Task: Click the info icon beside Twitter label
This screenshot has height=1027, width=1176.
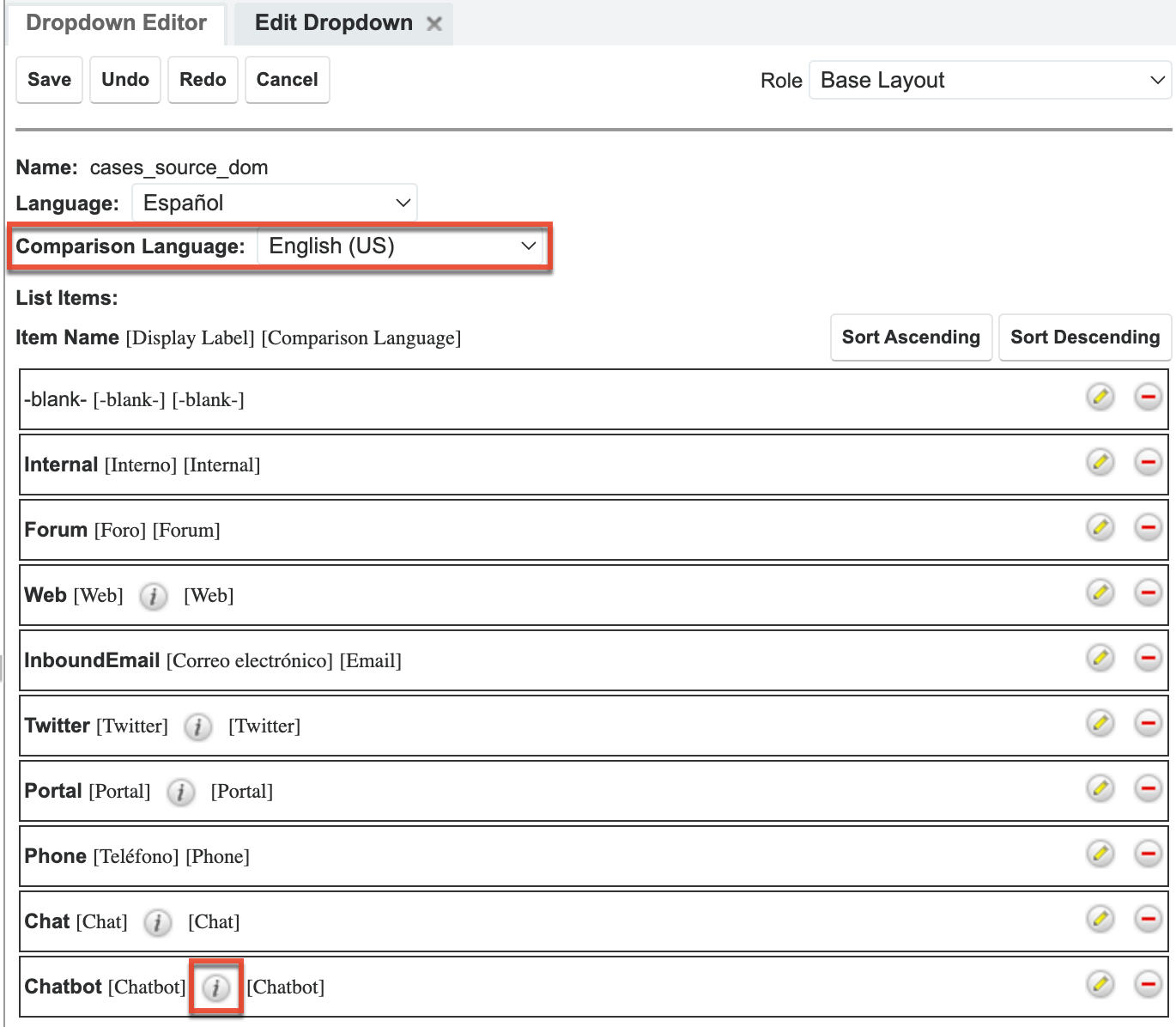Action: [x=198, y=726]
